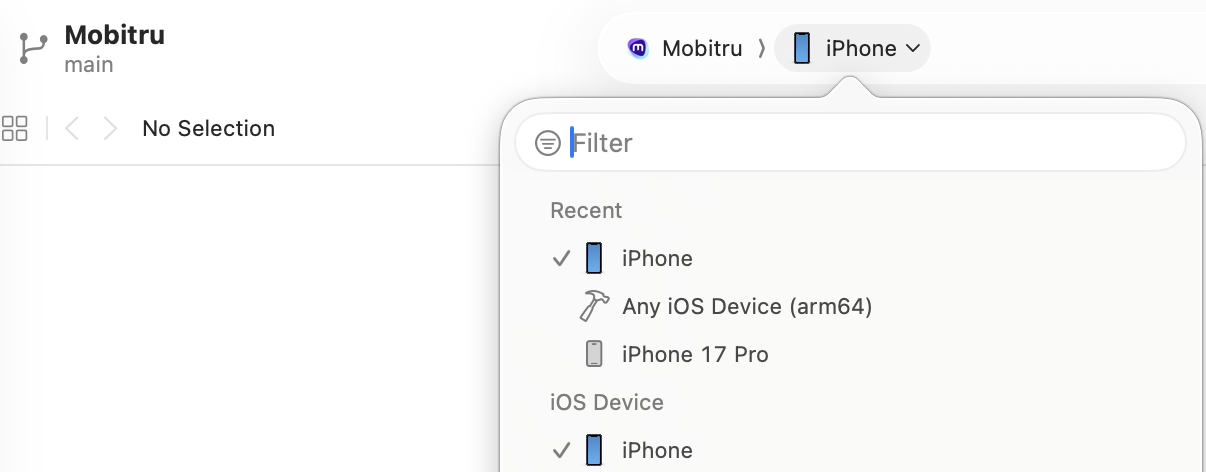Click the source control branch icon

tap(32, 48)
